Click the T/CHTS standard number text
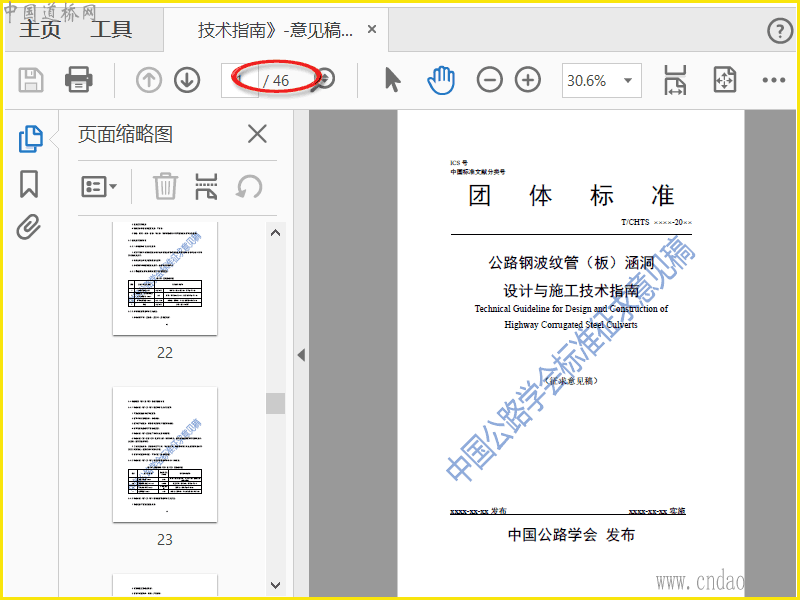This screenshot has width=800, height=600. click(x=657, y=222)
